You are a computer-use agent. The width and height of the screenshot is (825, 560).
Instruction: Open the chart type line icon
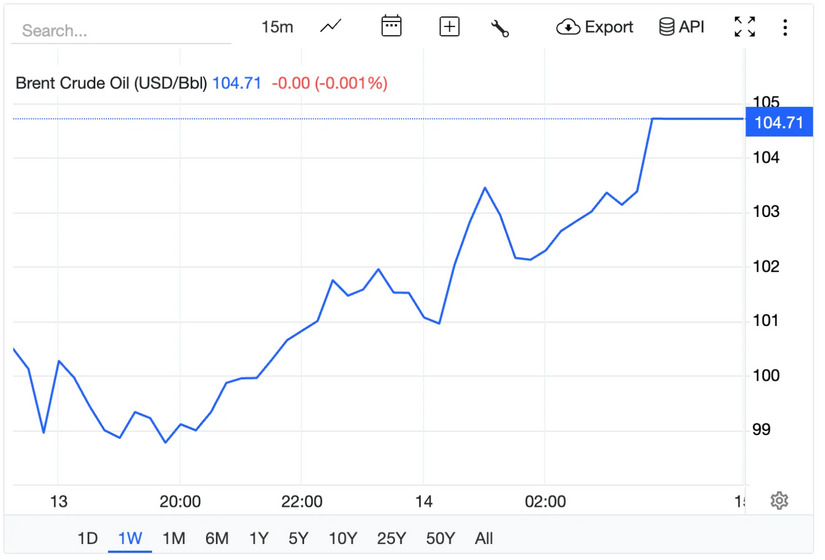click(331, 27)
